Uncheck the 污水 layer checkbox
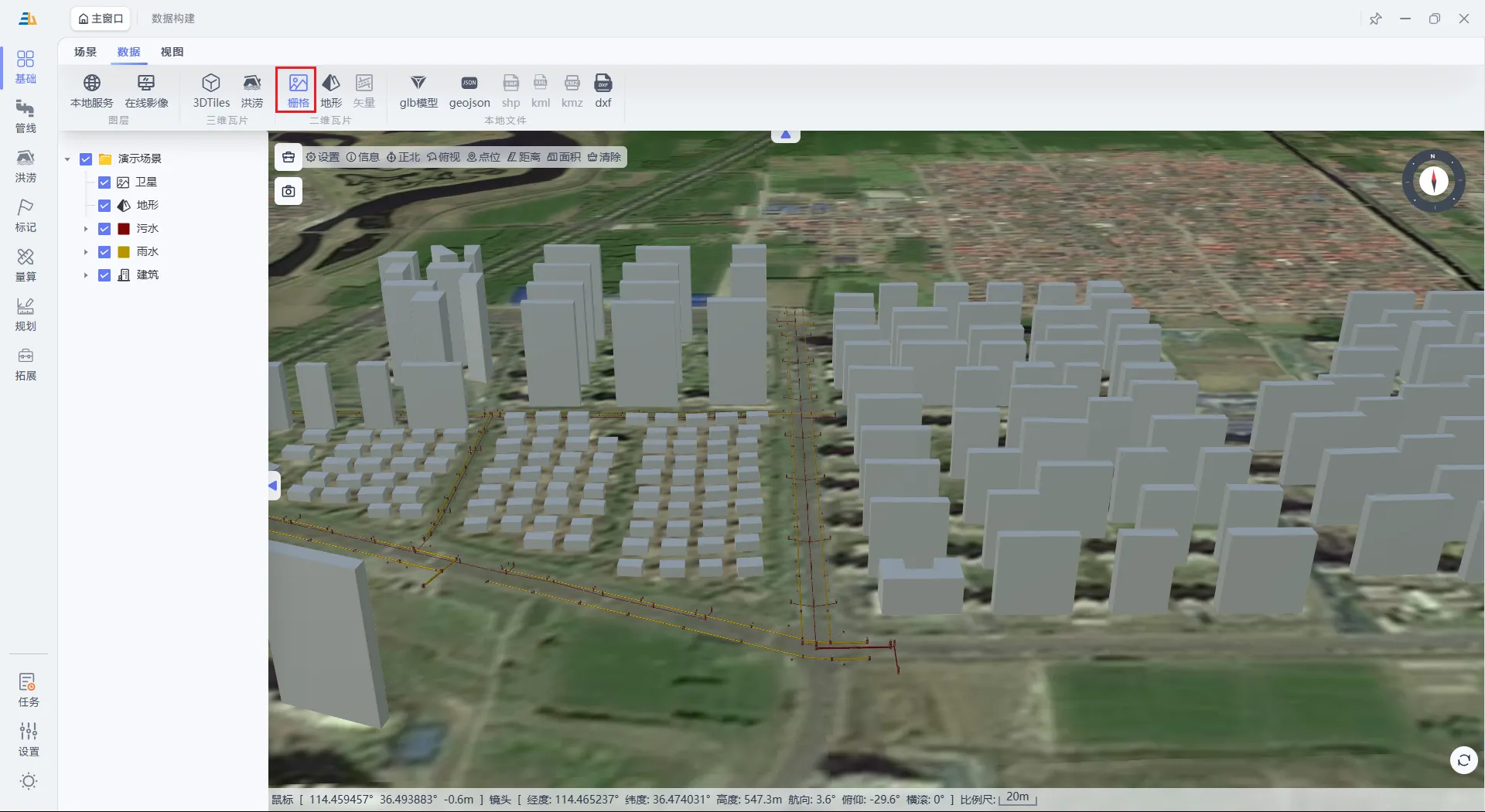 (x=104, y=229)
